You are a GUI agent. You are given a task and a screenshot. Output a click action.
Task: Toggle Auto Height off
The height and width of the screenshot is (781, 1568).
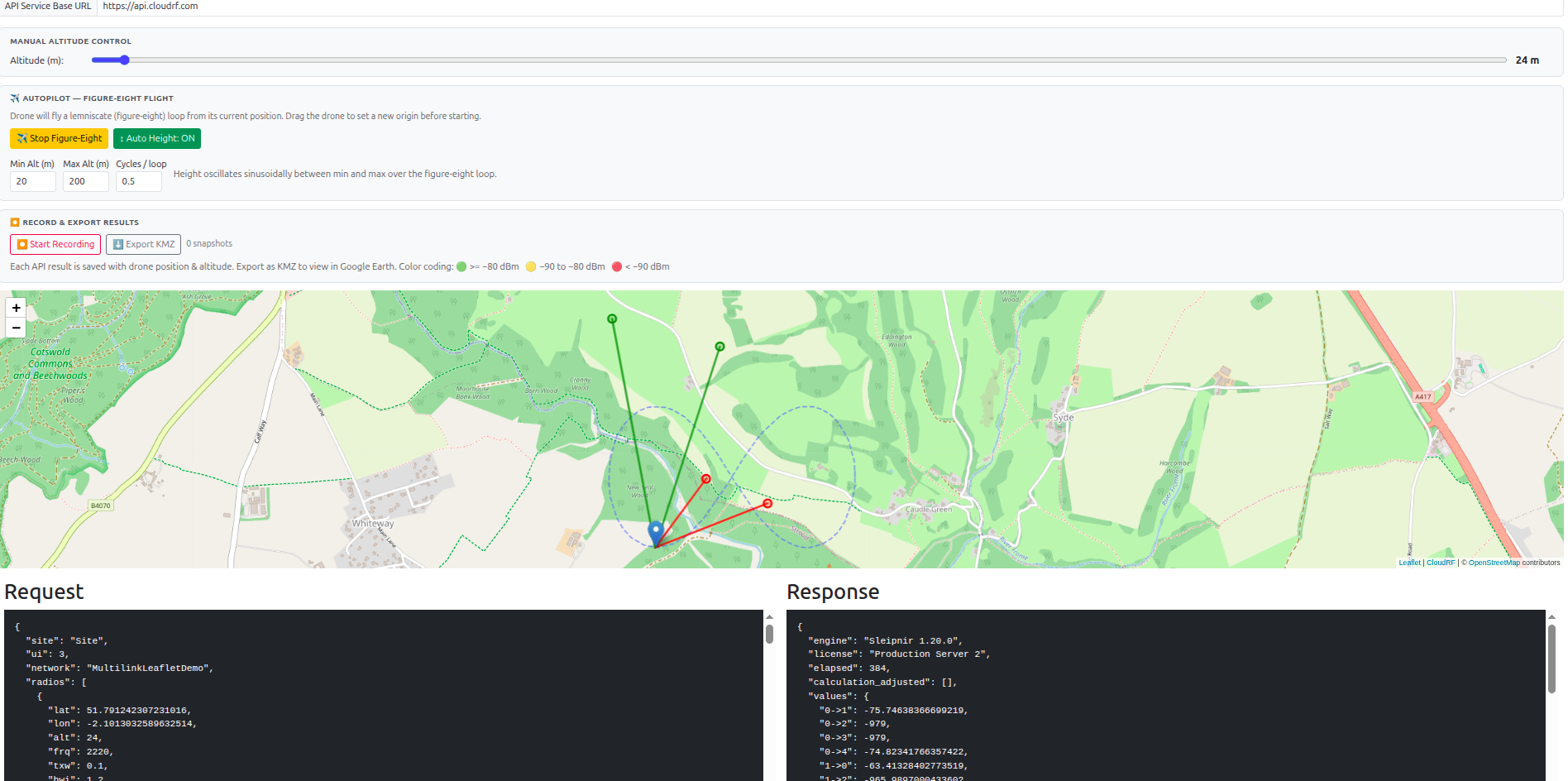(157, 139)
